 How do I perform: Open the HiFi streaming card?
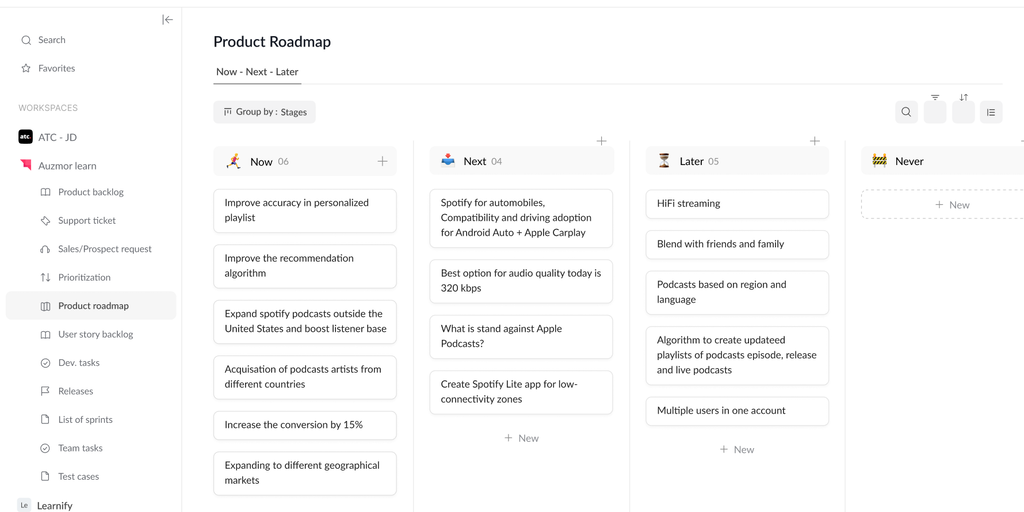click(737, 204)
